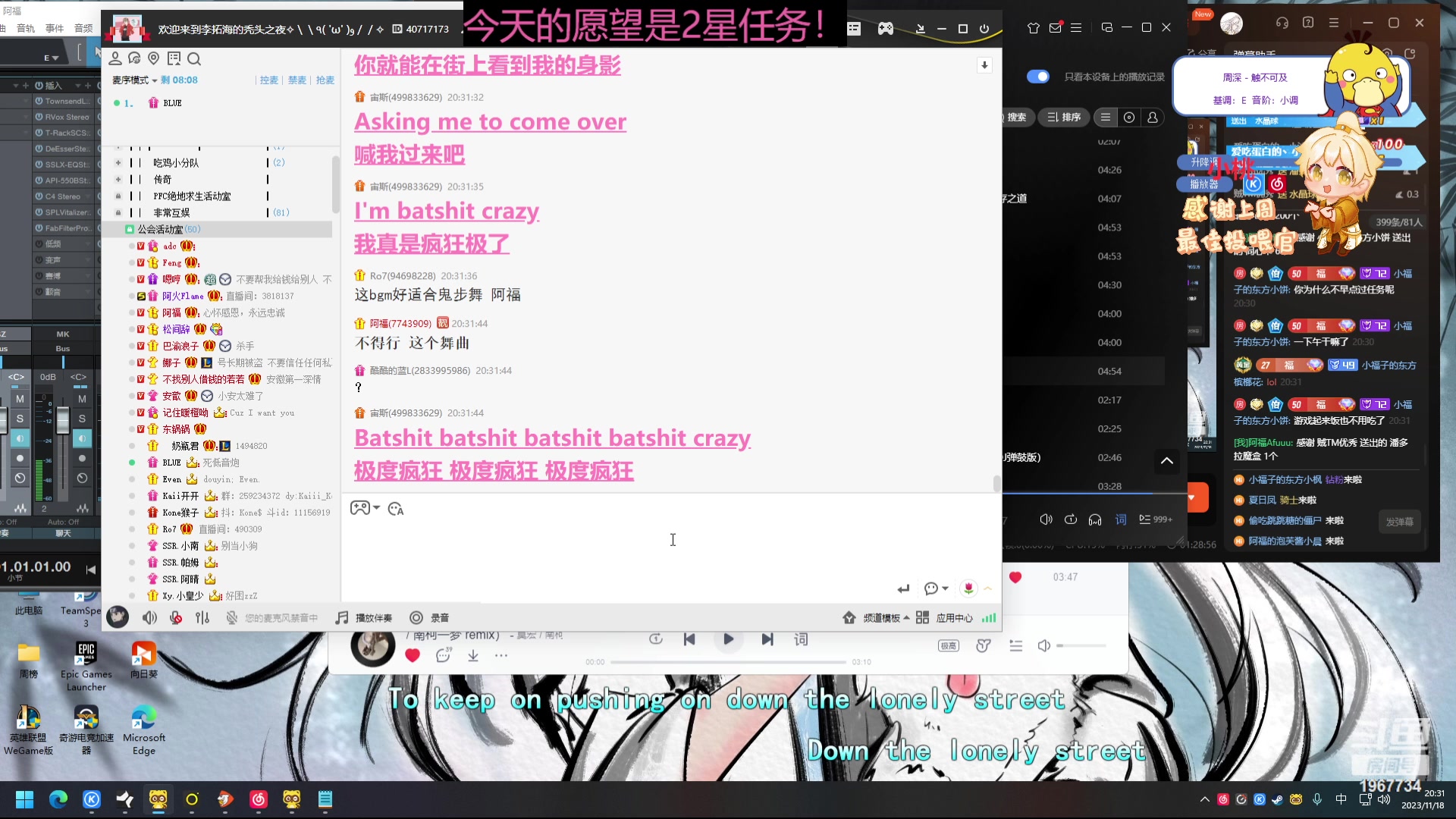Open the chat messages icon in channel toolbar
The height and width of the screenshot is (819, 1456).
click(134, 58)
